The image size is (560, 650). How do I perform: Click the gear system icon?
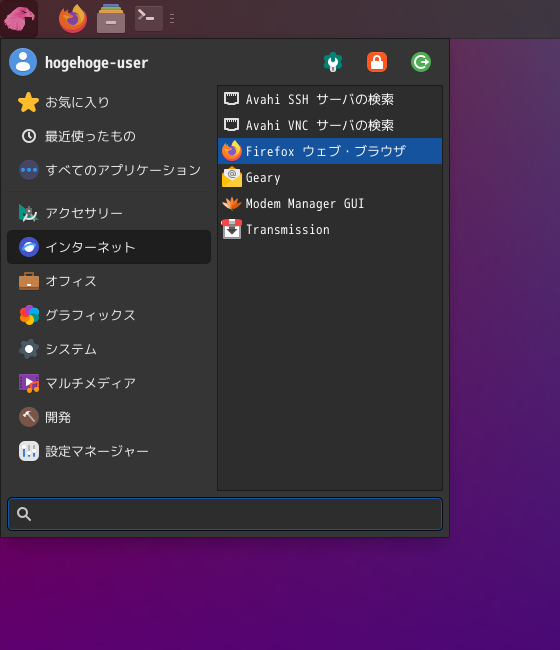tap(29, 349)
